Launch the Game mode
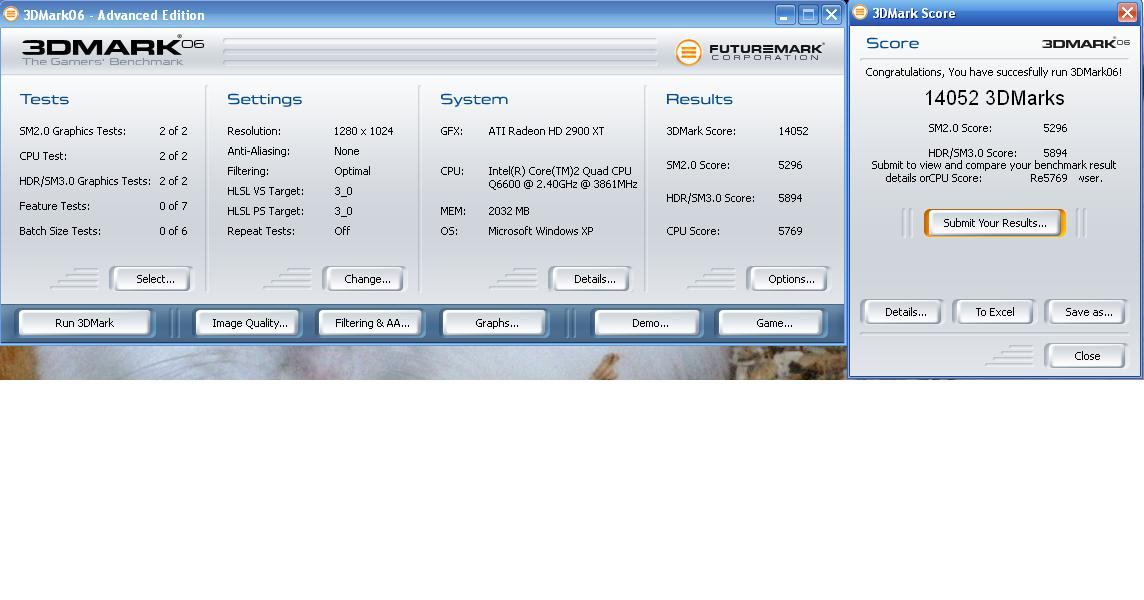Image resolution: width=1144 pixels, height=600 pixels. pos(772,323)
